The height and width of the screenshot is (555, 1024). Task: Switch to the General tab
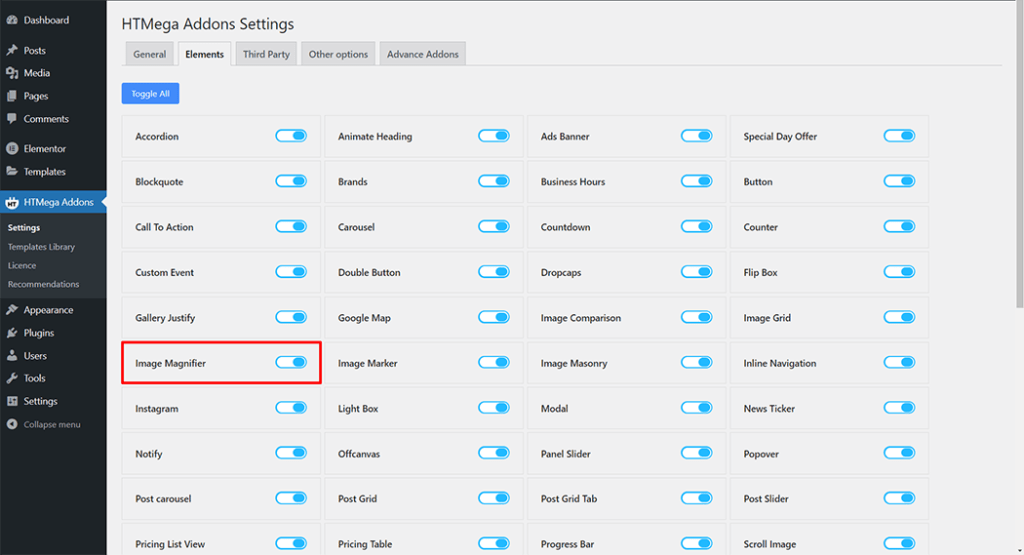pyautogui.click(x=150, y=54)
